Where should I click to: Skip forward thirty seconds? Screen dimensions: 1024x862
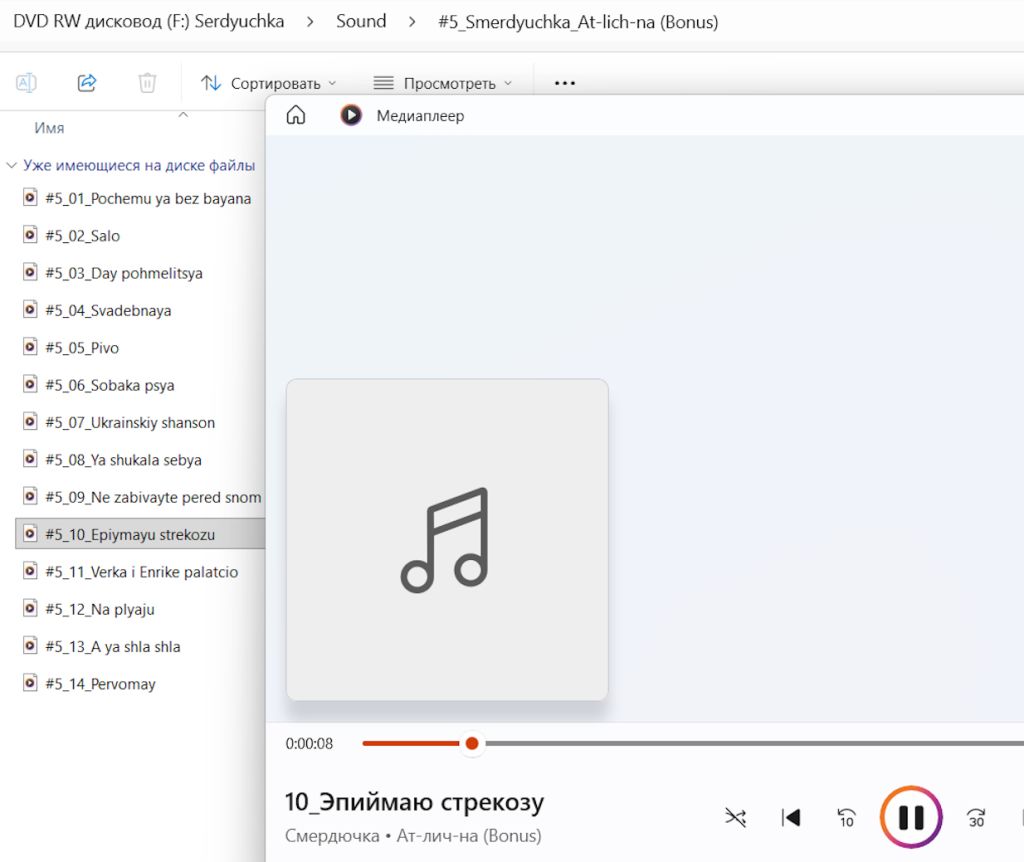[x=976, y=818]
